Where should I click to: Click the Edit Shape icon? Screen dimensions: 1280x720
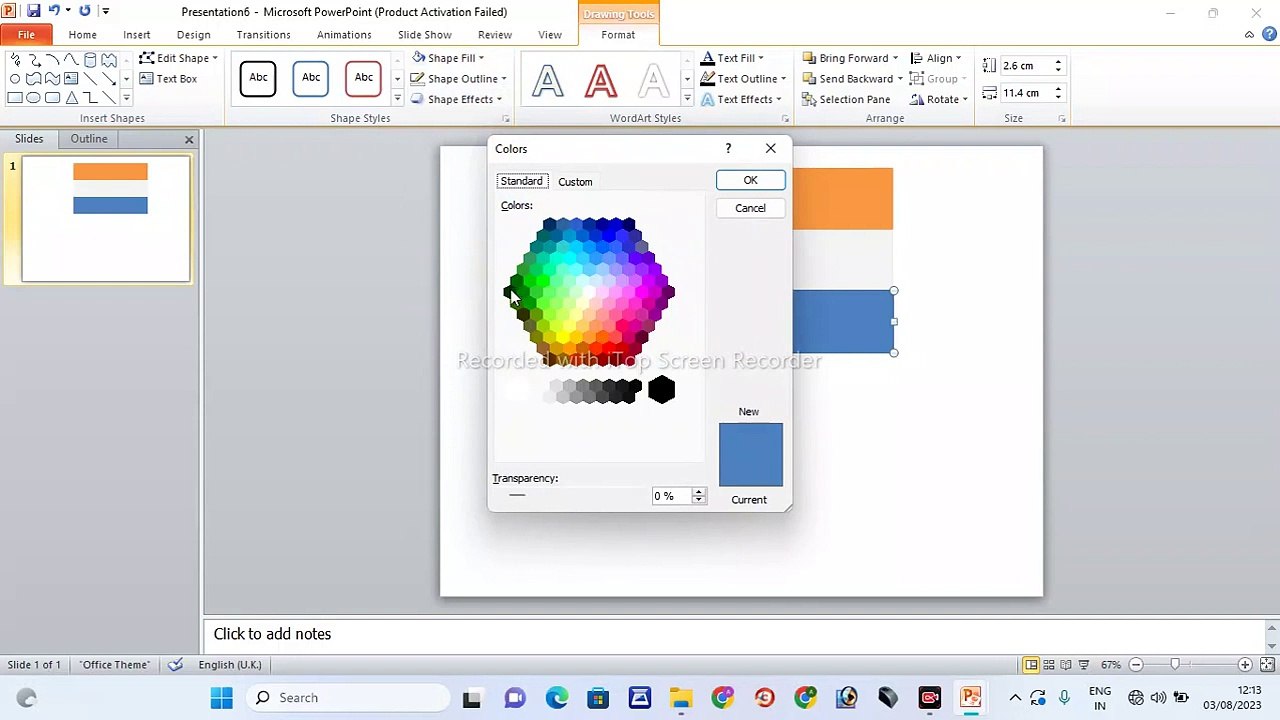point(147,58)
